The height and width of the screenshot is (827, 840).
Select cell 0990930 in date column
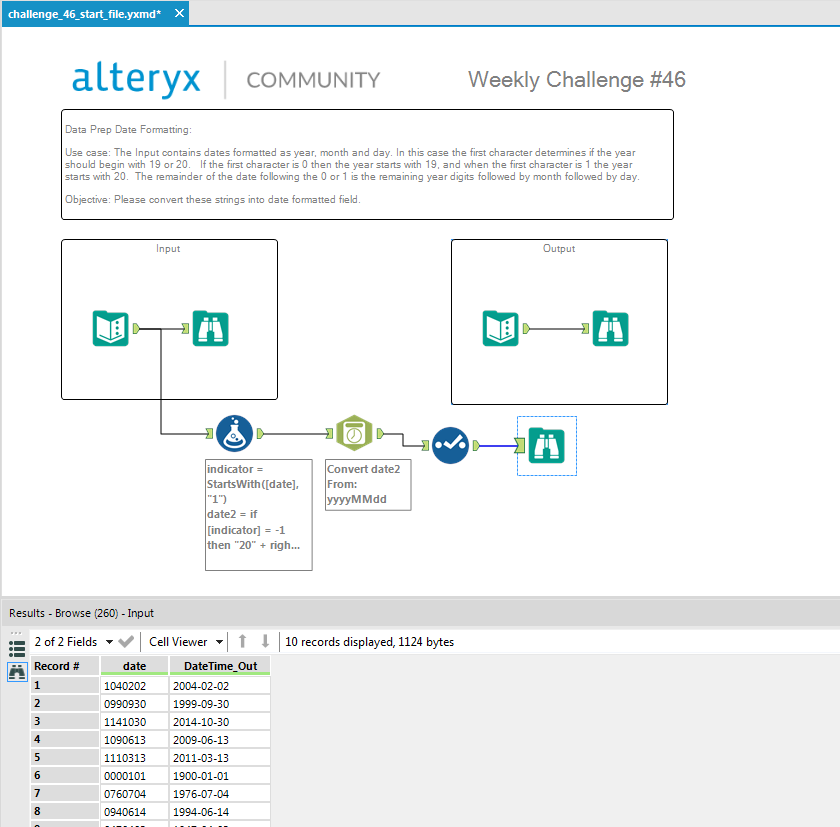point(134,704)
